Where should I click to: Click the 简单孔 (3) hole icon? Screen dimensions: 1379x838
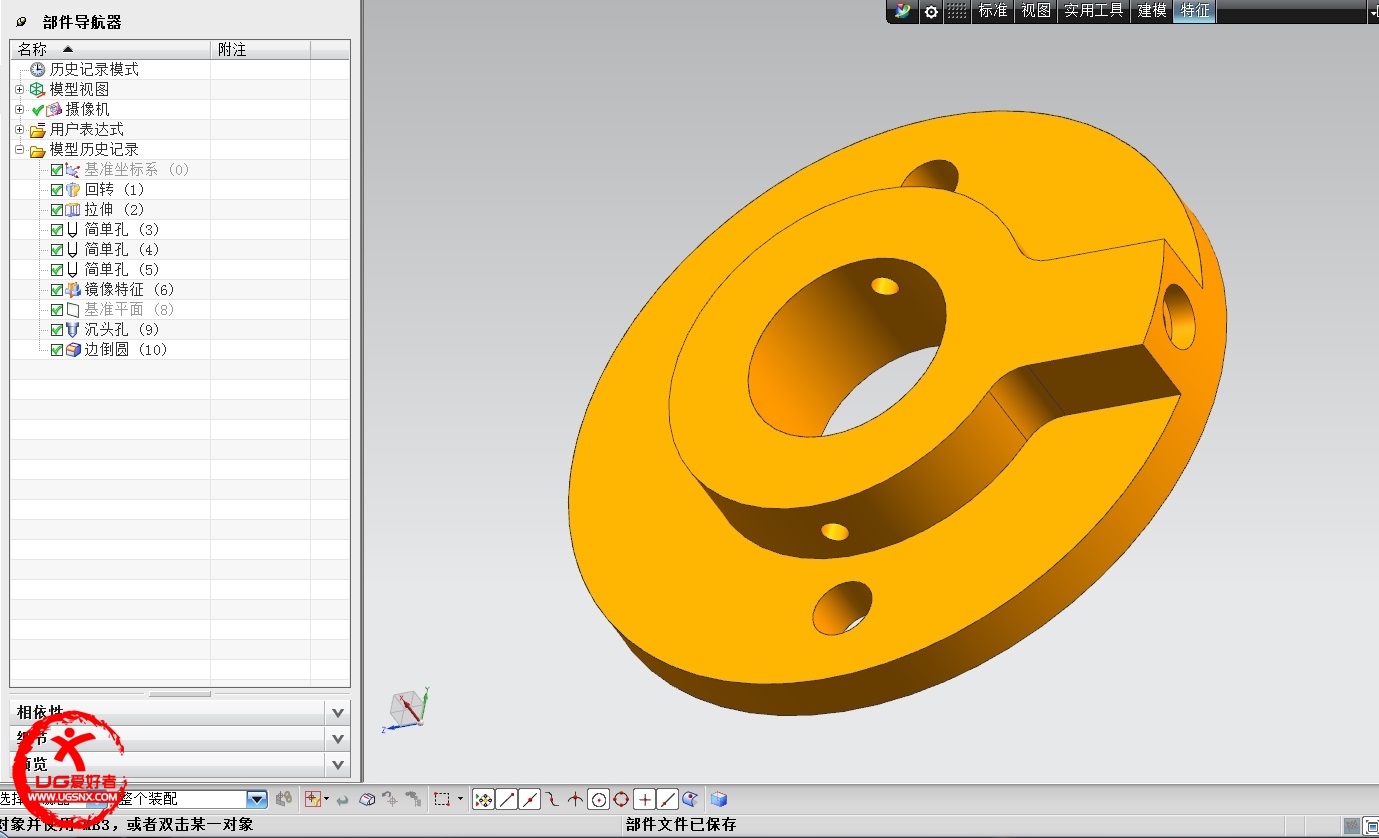72,230
